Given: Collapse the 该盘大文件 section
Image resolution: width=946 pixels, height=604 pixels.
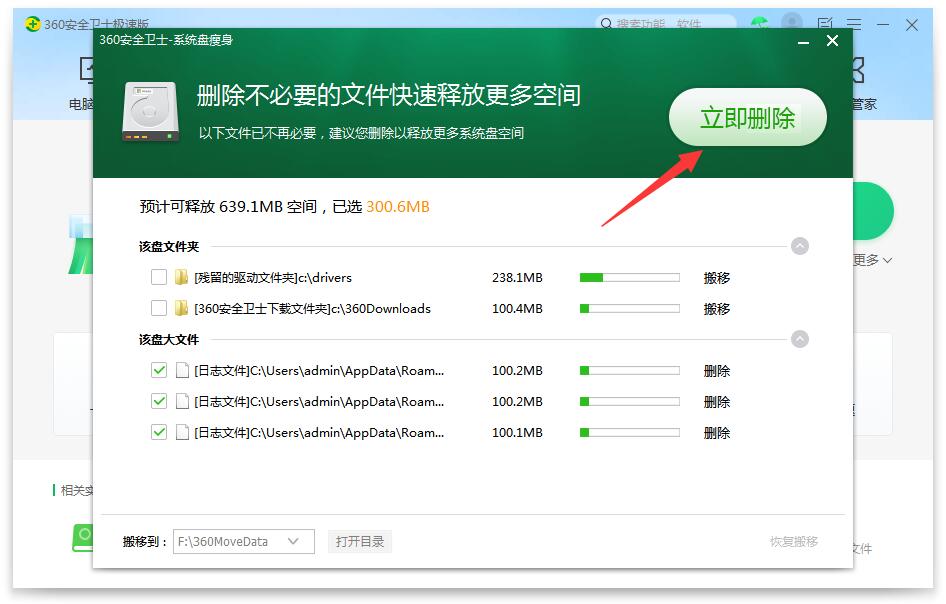Looking at the screenshot, I should coord(800,339).
